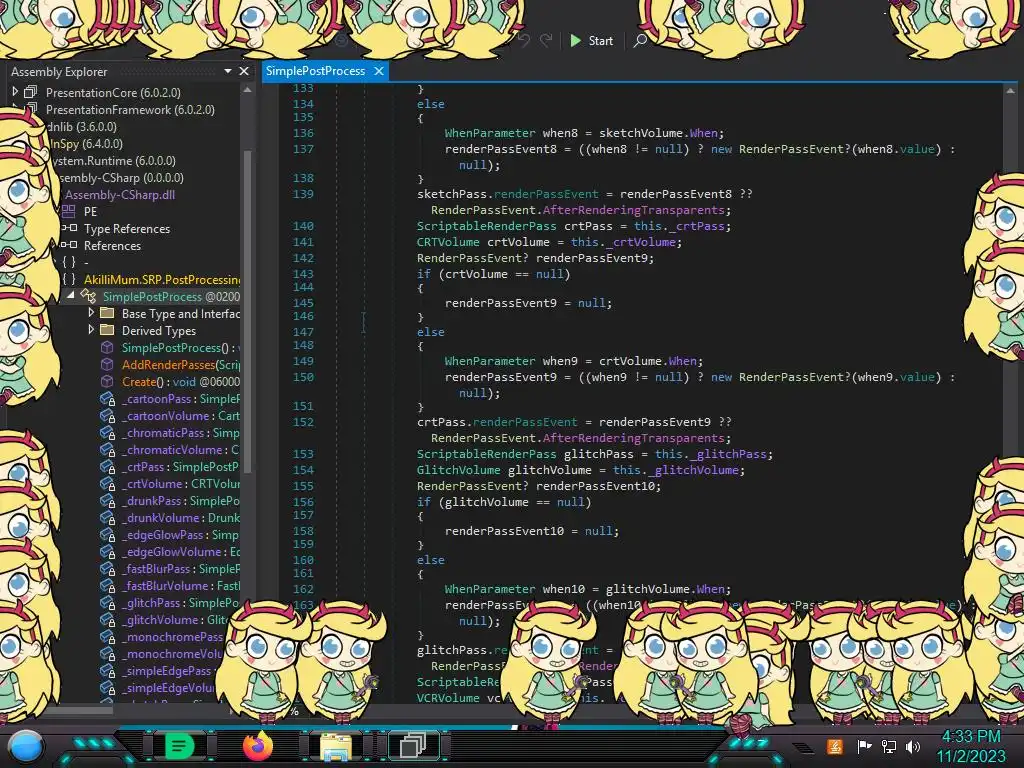The image size is (1024, 768).
Task: Click the _glitchPass field icon
Action: point(107,602)
